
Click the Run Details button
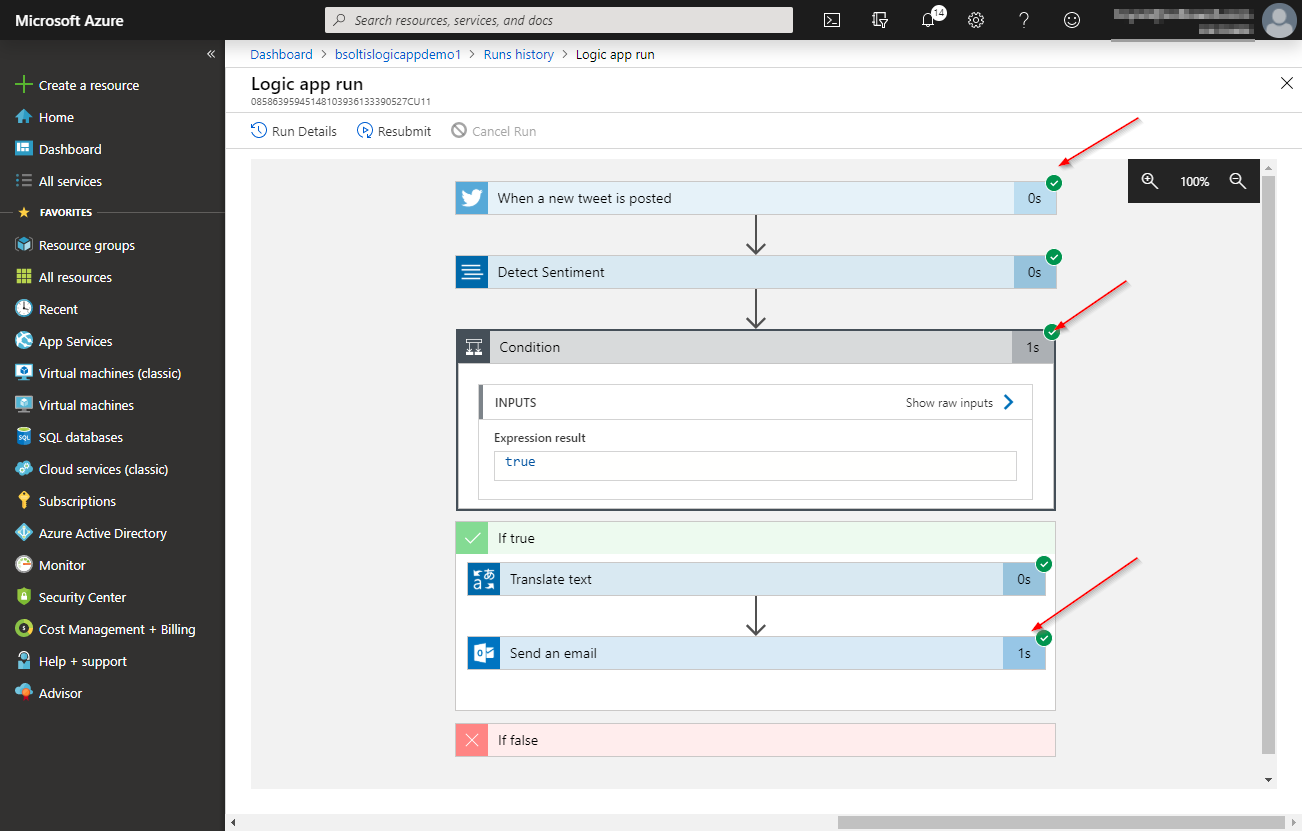pos(294,131)
